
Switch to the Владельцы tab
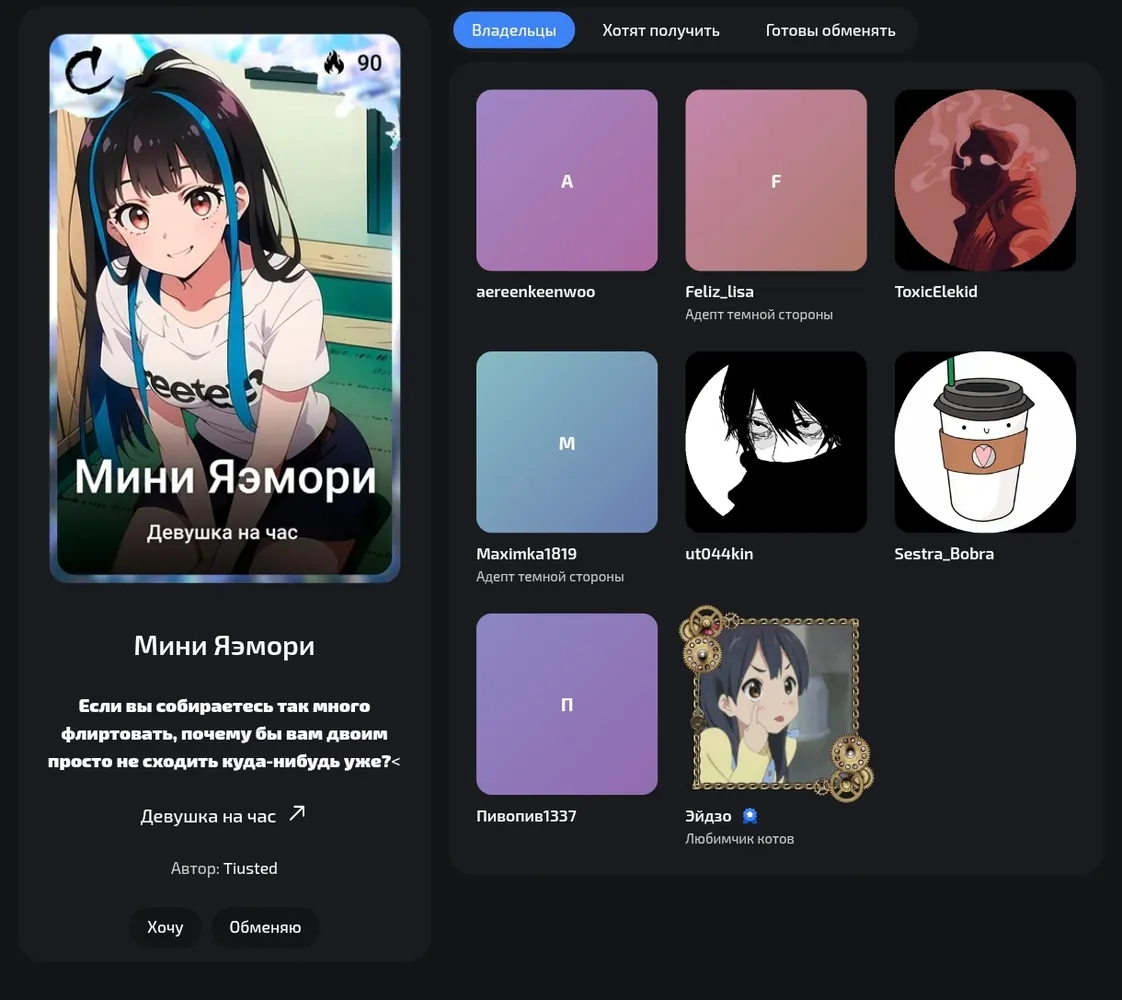[x=514, y=30]
